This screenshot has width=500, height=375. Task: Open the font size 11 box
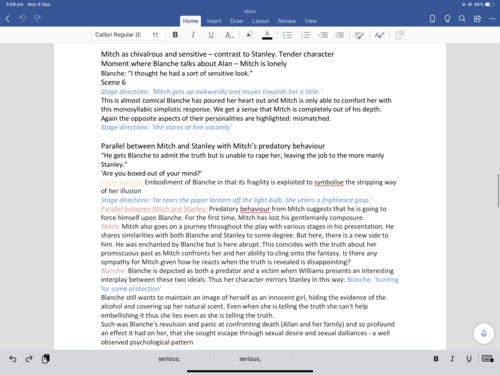pos(155,35)
